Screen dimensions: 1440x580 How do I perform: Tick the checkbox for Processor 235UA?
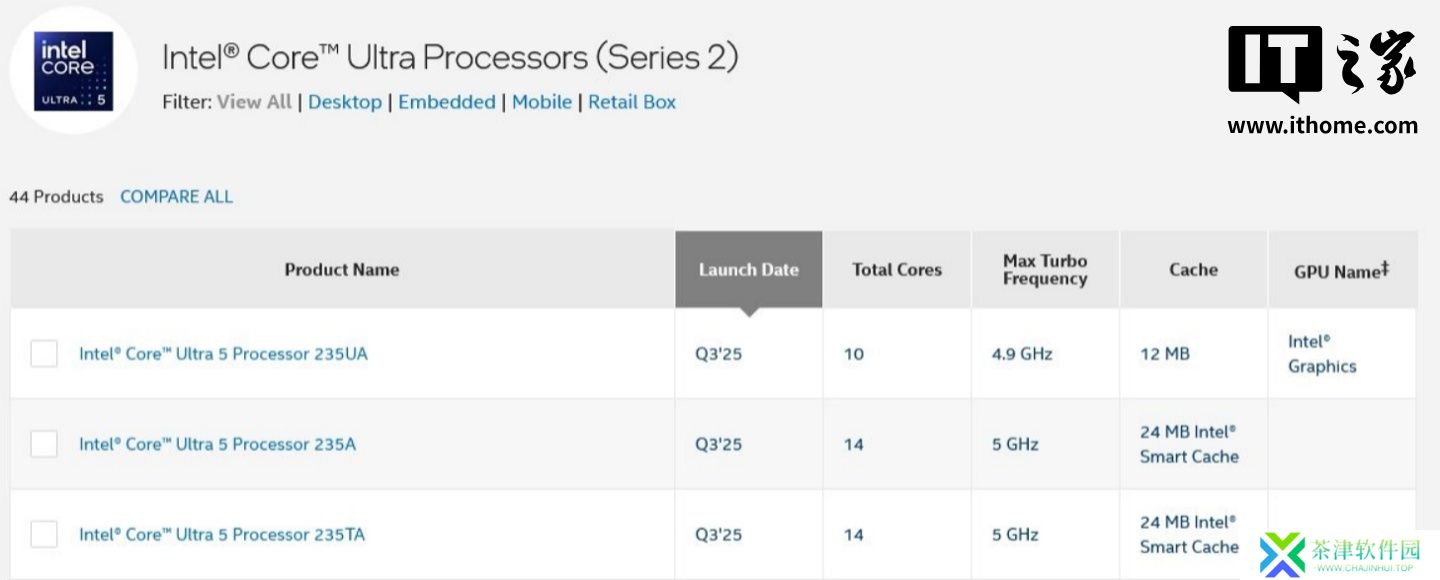pos(44,354)
